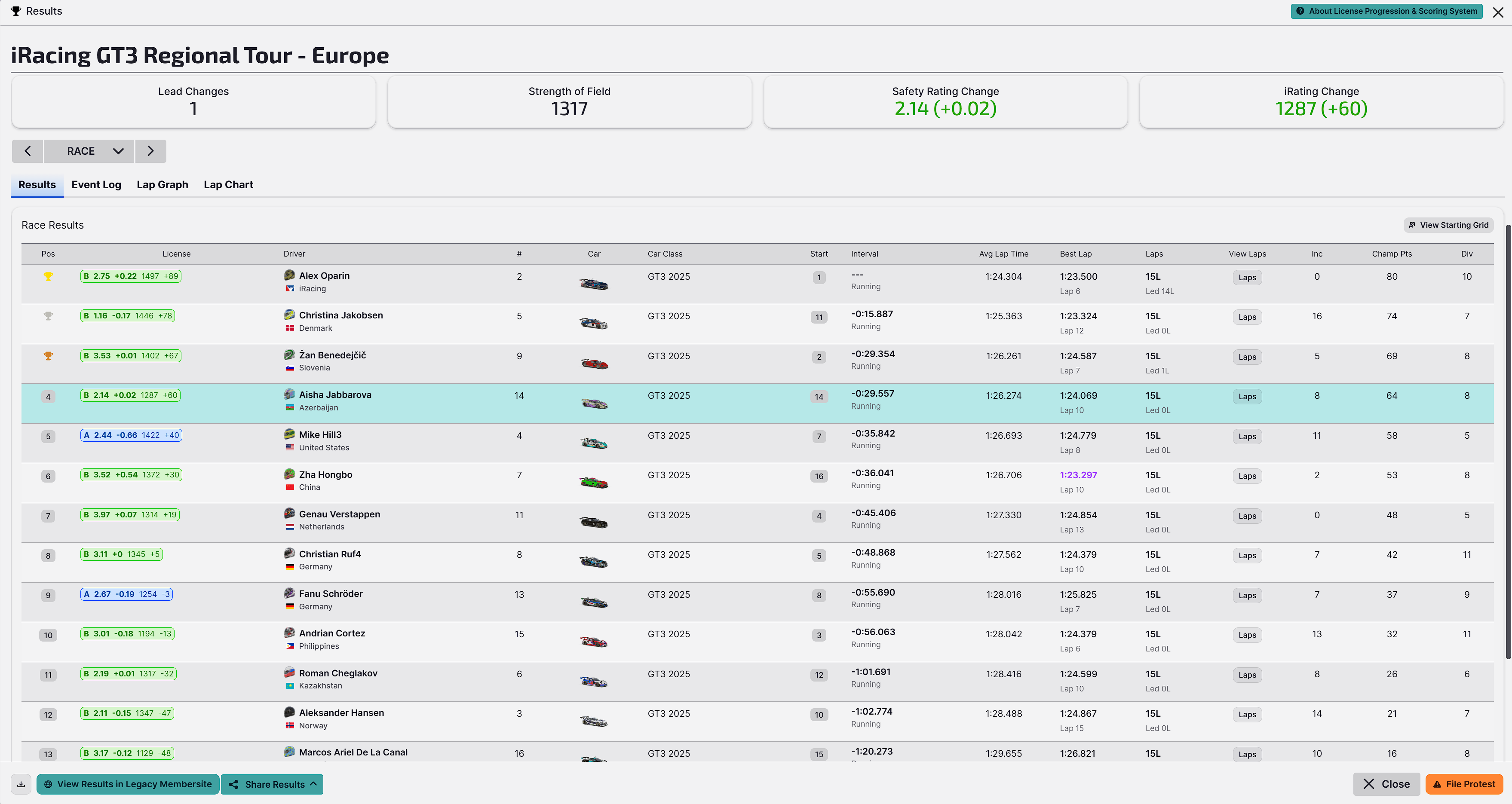Open the RACE session dropdown

(x=89, y=151)
